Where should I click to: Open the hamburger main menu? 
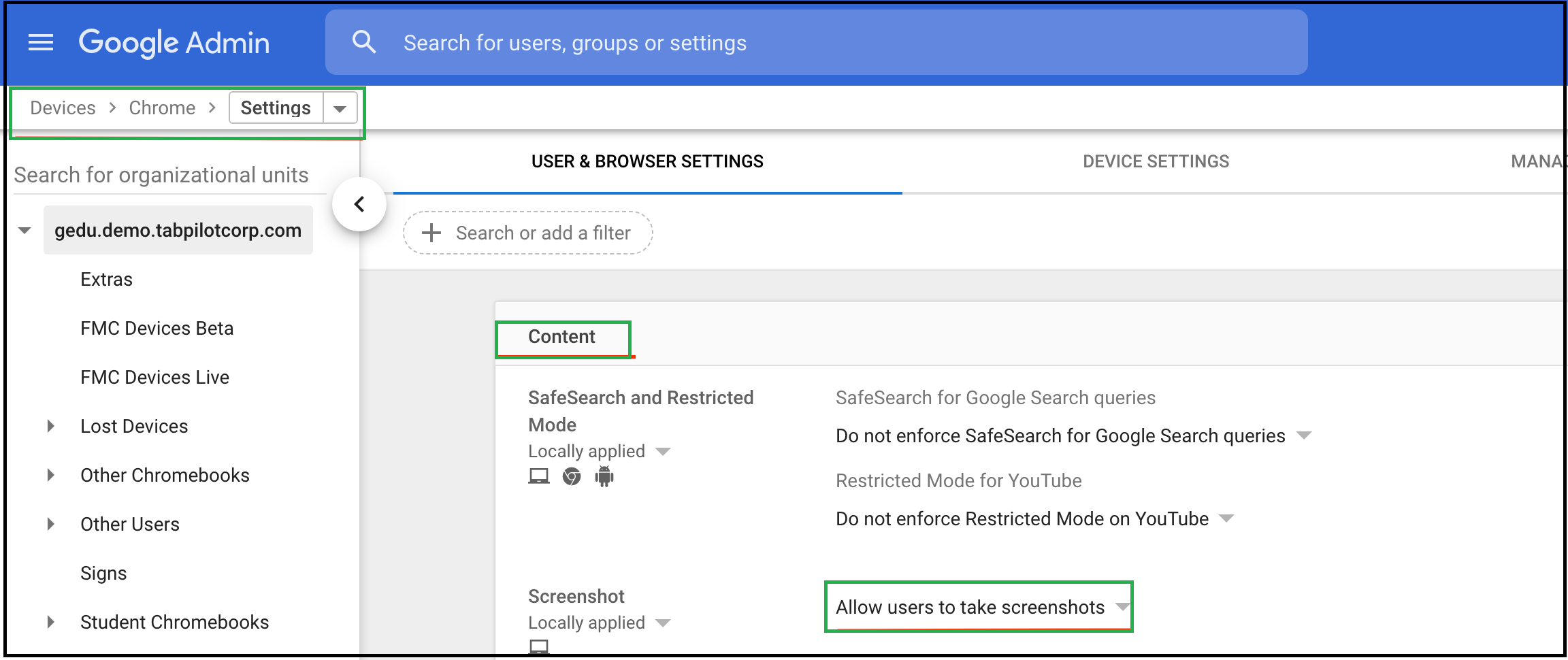click(41, 43)
